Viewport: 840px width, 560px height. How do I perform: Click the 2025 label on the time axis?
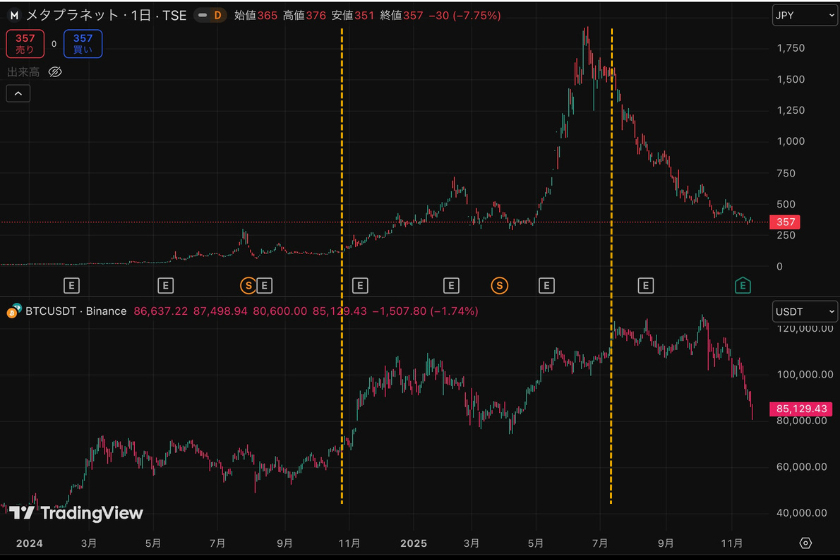(414, 543)
